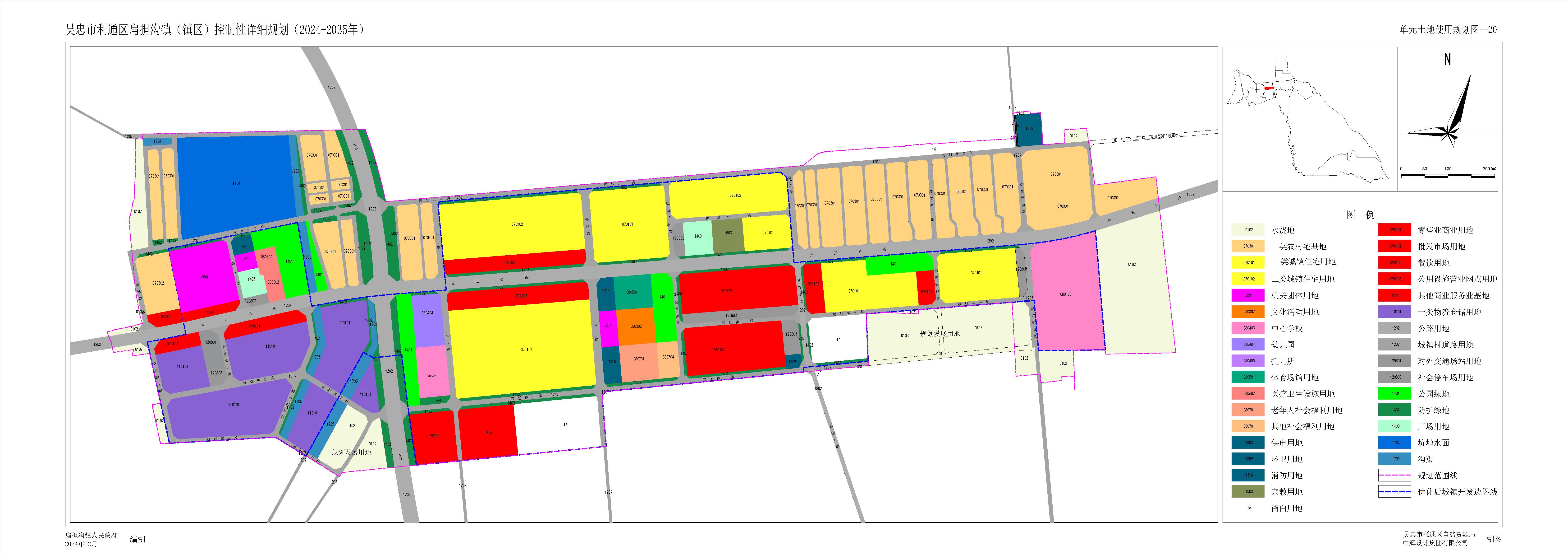Click the legend label 防护绿地
Image resolution: width=1568 pixels, height=555 pixels.
pos(1434,410)
